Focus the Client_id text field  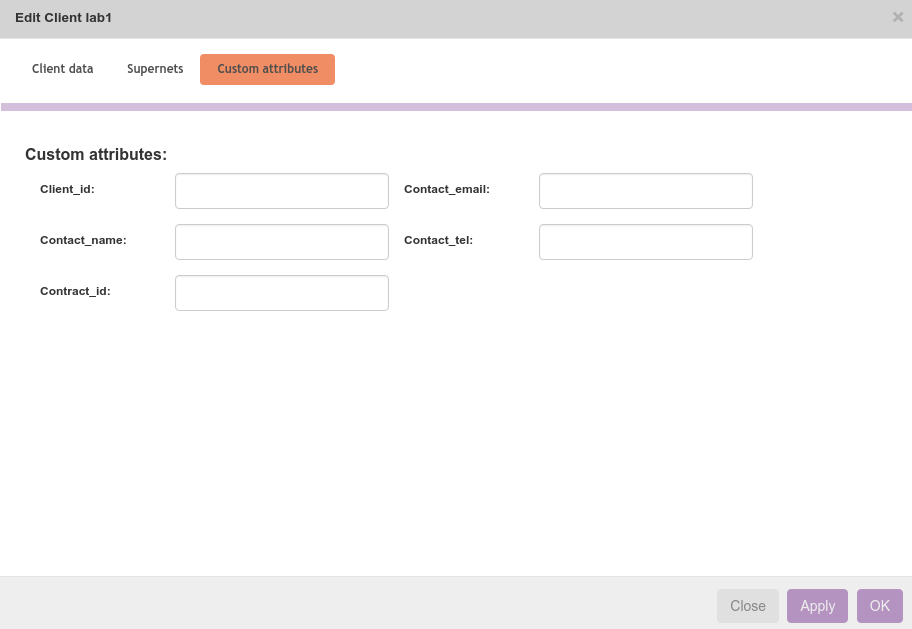click(281, 191)
